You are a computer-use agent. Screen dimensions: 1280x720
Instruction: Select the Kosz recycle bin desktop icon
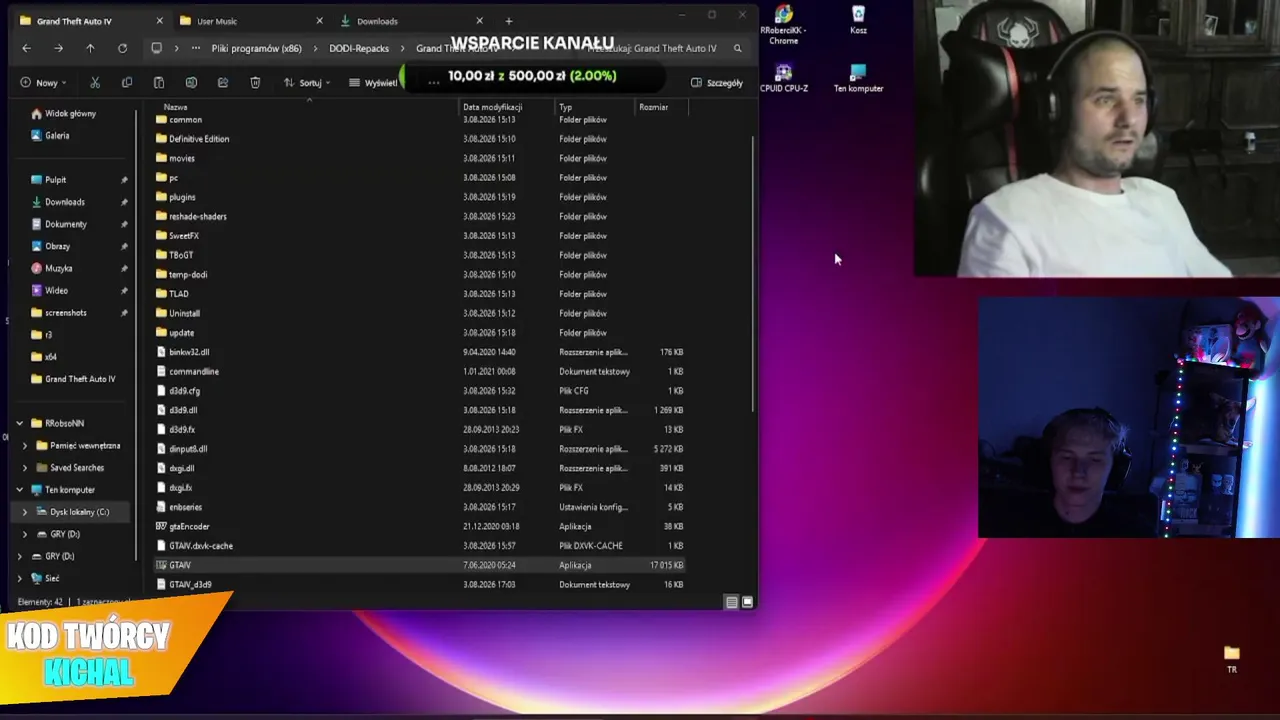tap(858, 20)
